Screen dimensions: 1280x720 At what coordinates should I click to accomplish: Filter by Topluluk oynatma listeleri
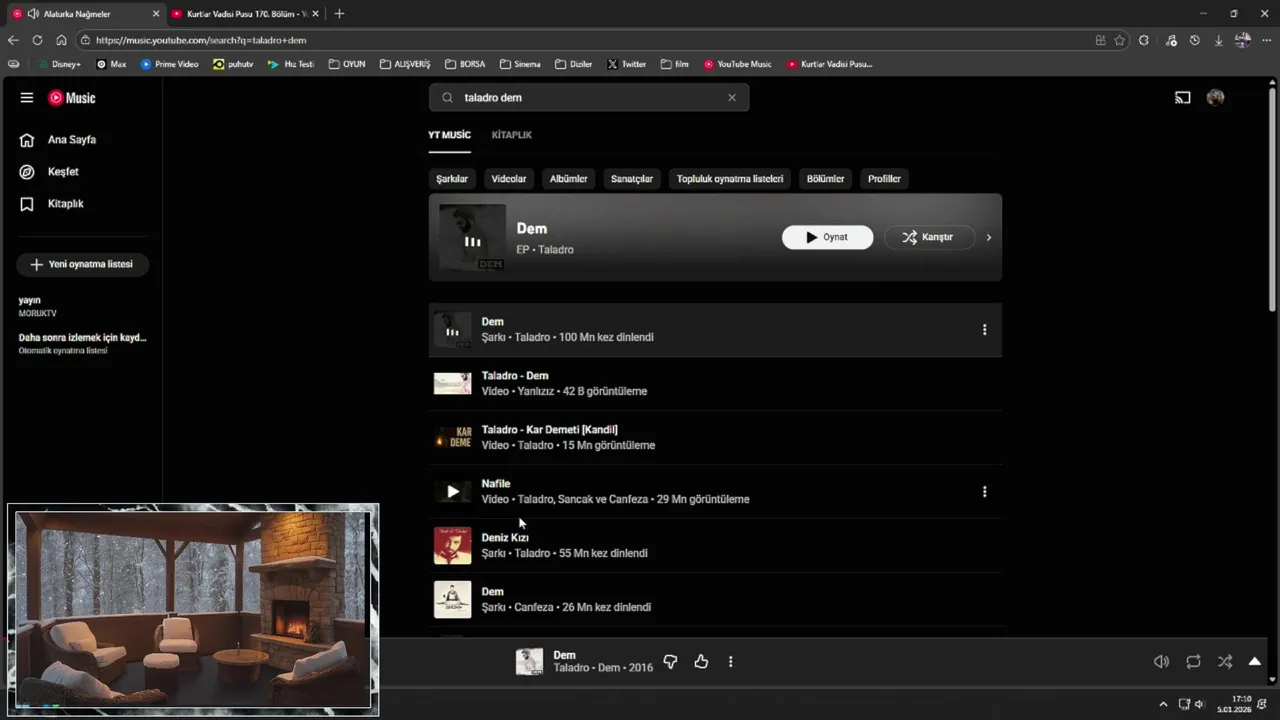[x=730, y=179]
